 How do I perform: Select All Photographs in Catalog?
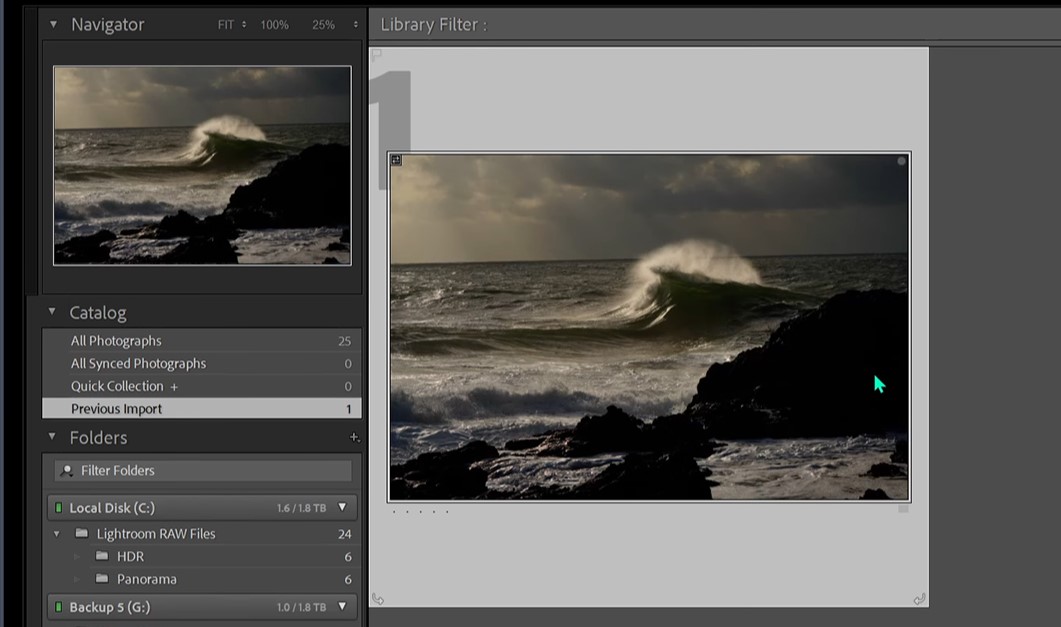[x=202, y=341]
